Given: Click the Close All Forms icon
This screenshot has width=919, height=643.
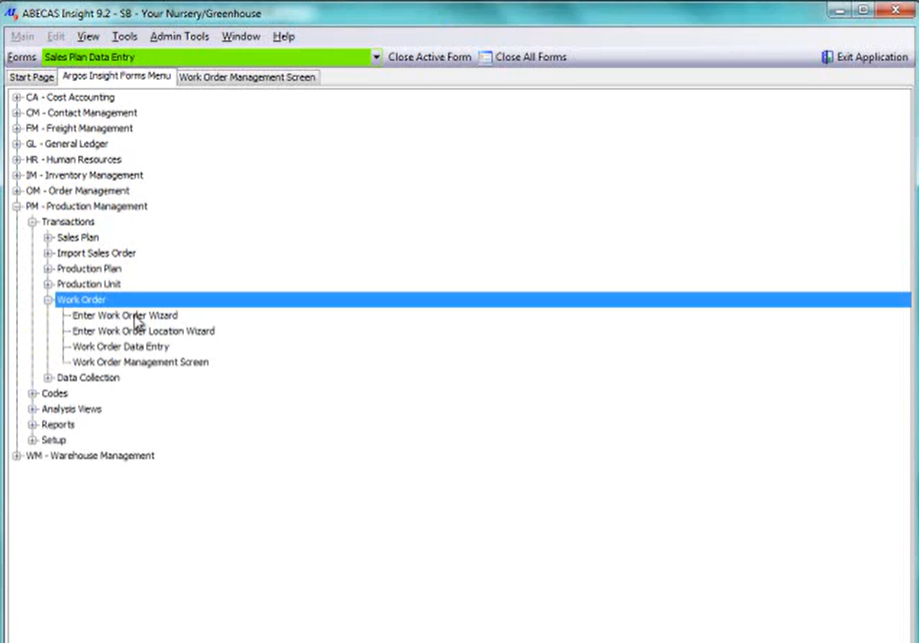Looking at the screenshot, I should pos(484,57).
